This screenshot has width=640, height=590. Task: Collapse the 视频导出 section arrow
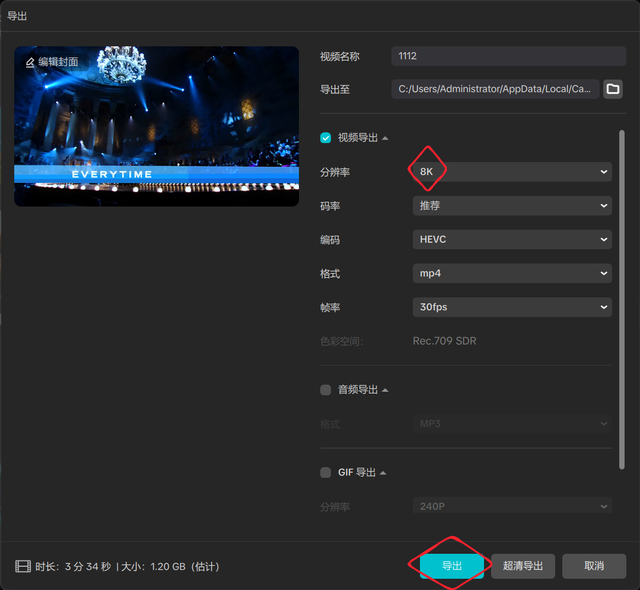pyautogui.click(x=385, y=138)
